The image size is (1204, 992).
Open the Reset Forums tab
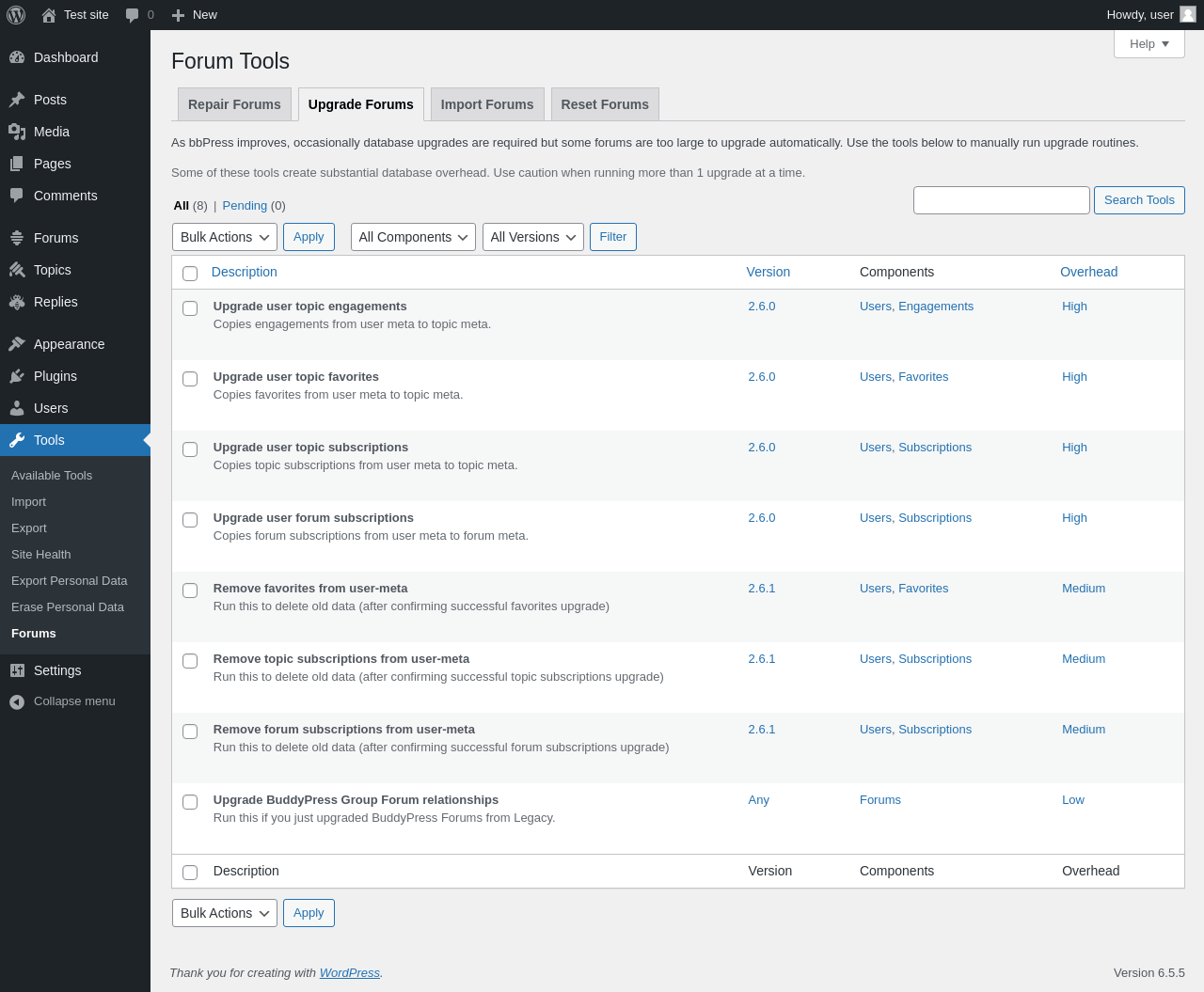click(x=605, y=104)
